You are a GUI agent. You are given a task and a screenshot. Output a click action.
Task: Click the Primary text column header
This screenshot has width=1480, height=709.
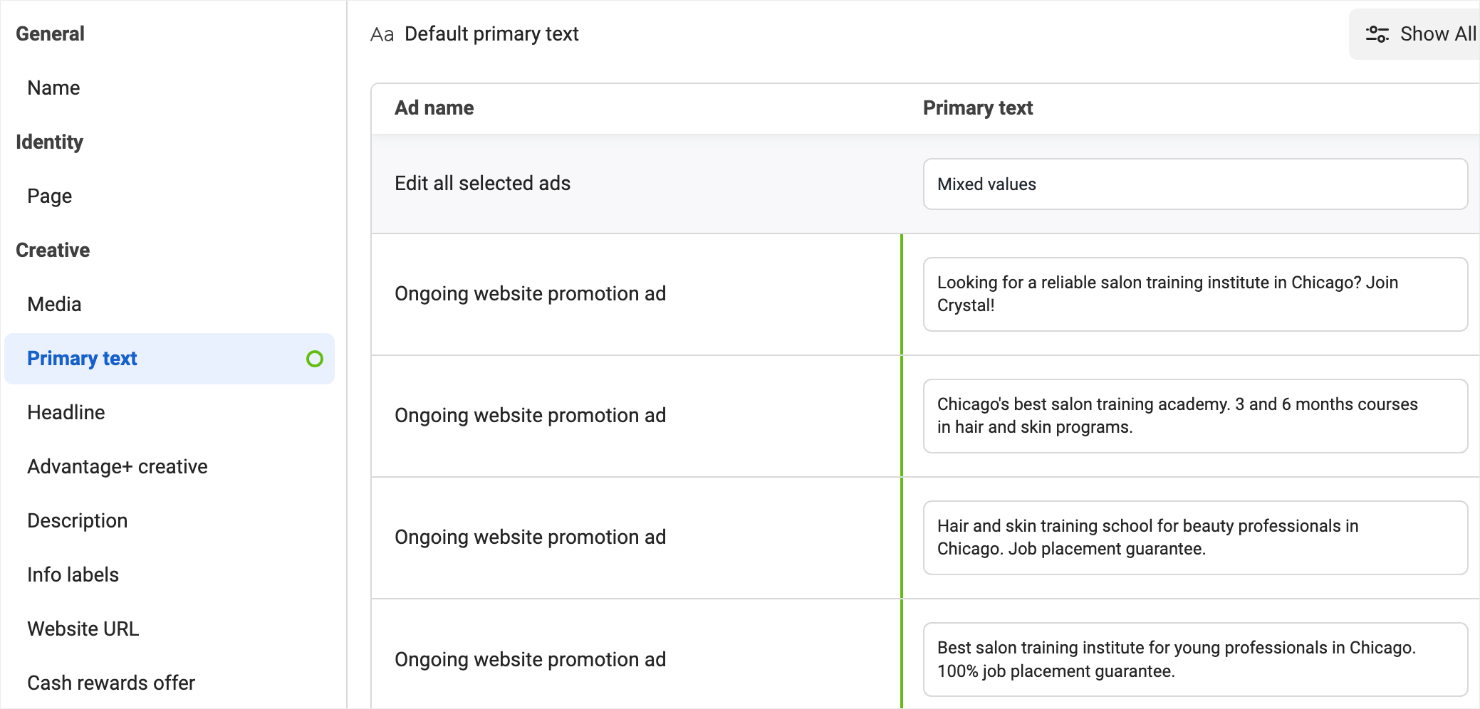point(978,107)
